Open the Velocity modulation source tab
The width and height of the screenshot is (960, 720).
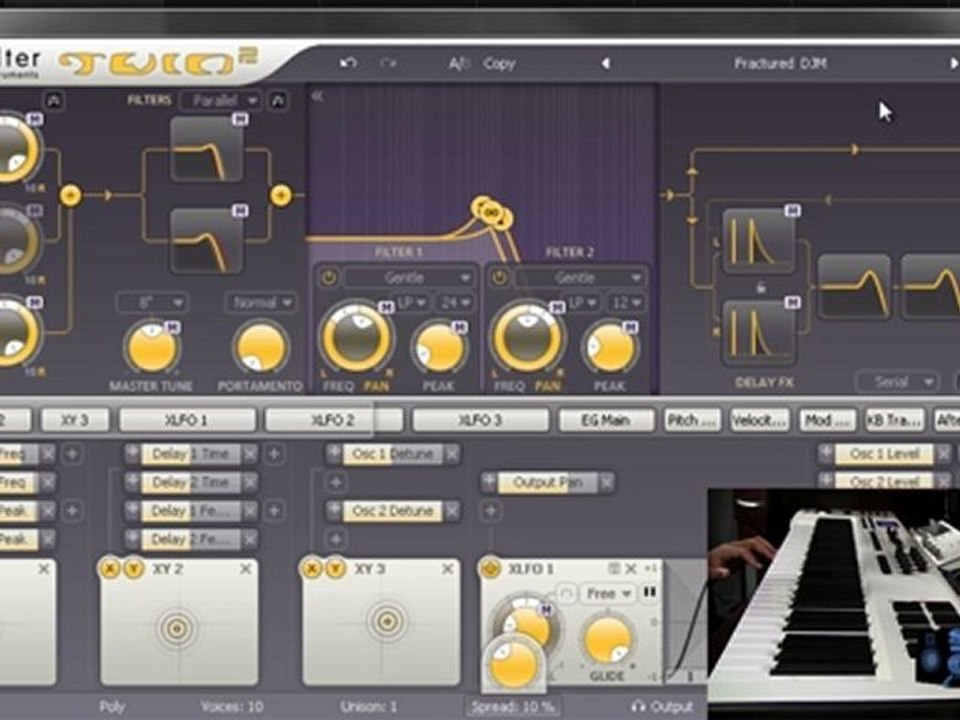(x=759, y=420)
